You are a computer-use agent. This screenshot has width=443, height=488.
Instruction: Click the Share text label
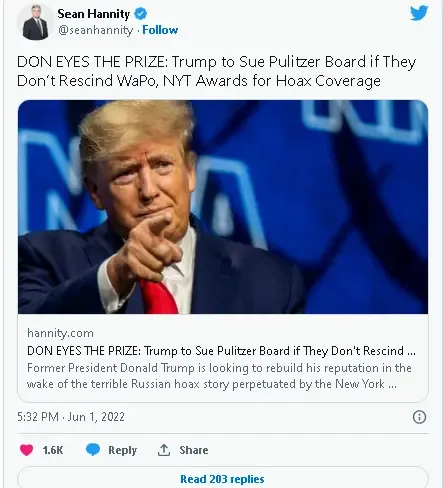194,450
